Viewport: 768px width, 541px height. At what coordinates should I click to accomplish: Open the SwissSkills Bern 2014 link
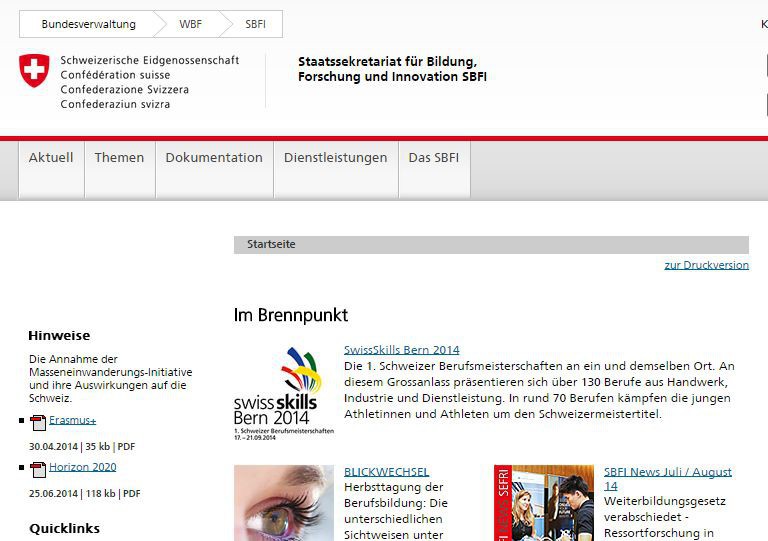[402, 350]
